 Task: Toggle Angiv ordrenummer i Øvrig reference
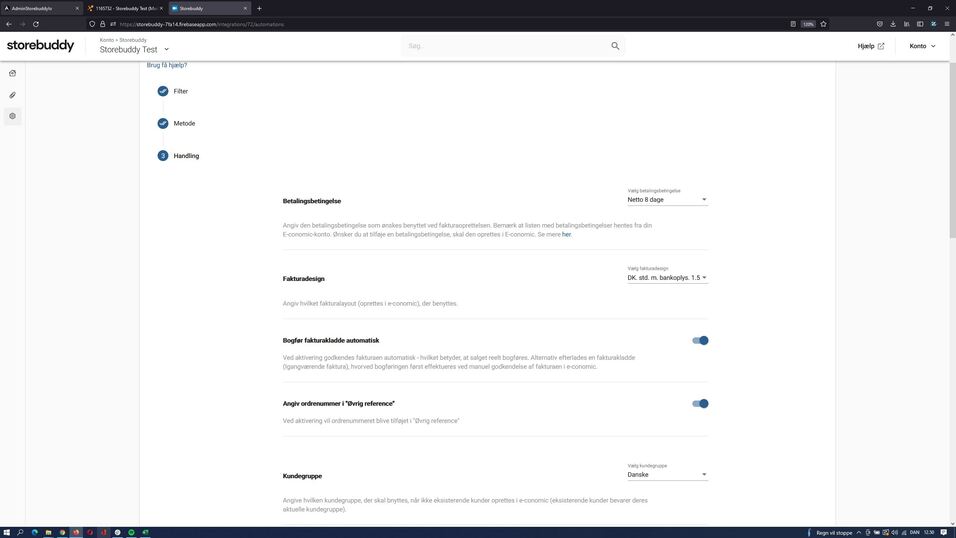point(700,404)
